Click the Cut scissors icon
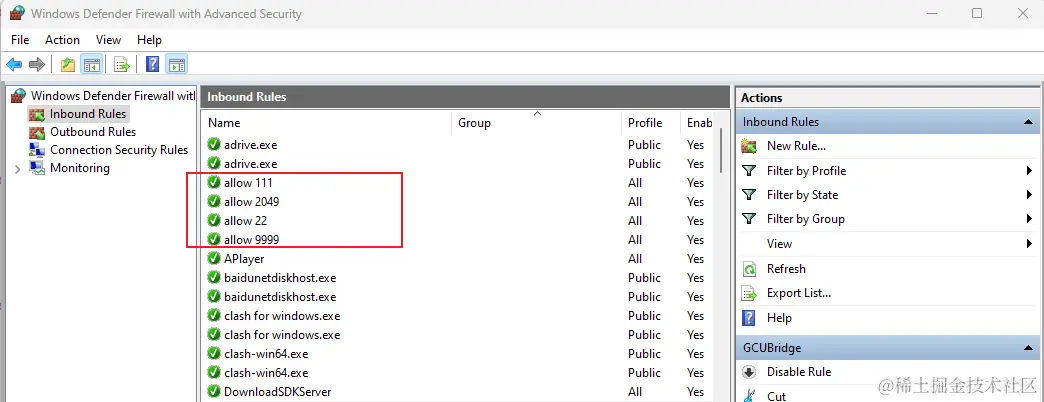The height and width of the screenshot is (402, 1044). coord(749,397)
